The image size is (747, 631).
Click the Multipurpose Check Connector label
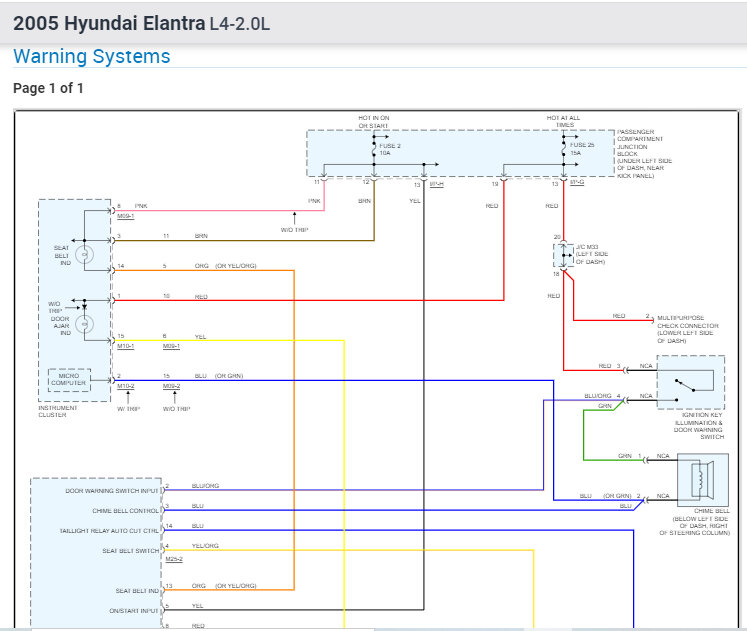(688, 329)
